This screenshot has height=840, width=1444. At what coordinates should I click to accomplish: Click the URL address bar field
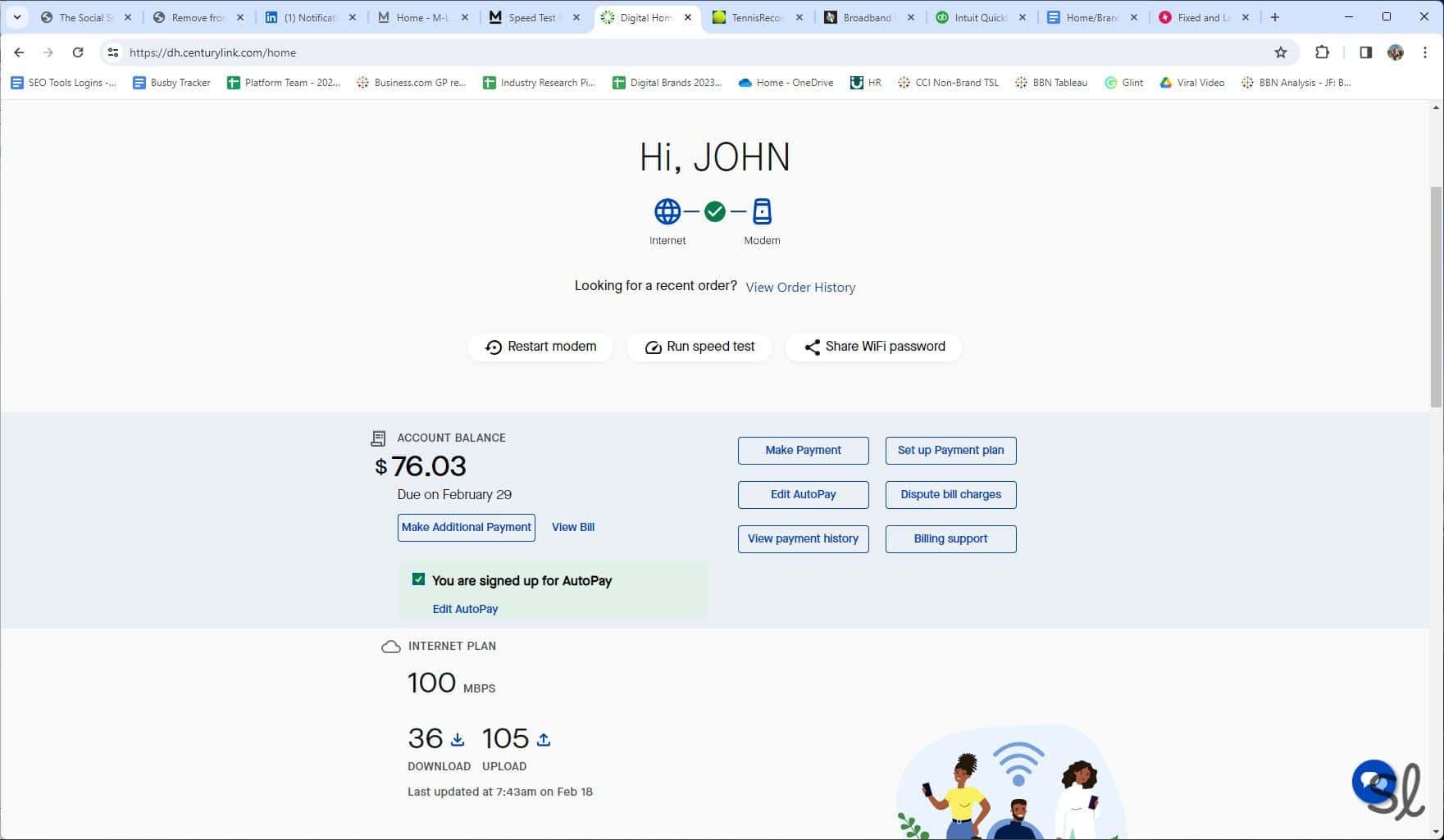(656, 52)
